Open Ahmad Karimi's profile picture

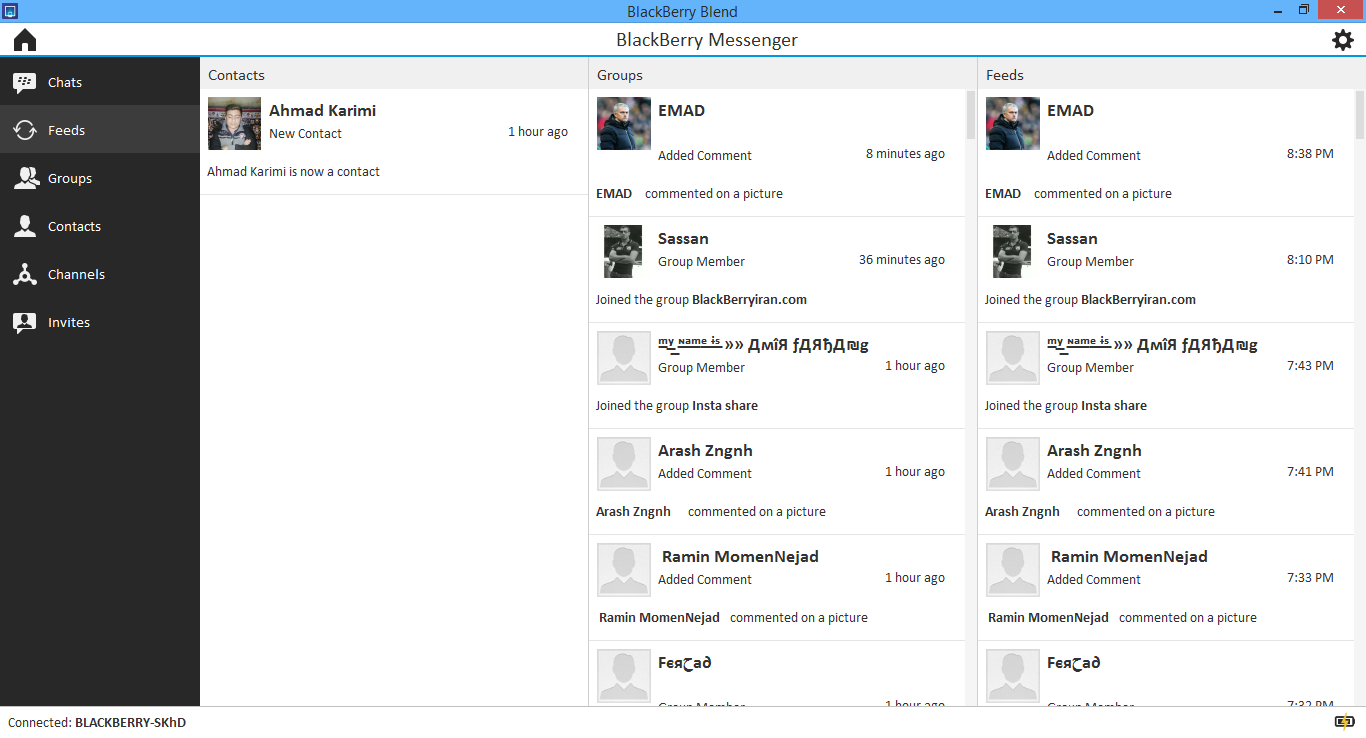[234, 123]
